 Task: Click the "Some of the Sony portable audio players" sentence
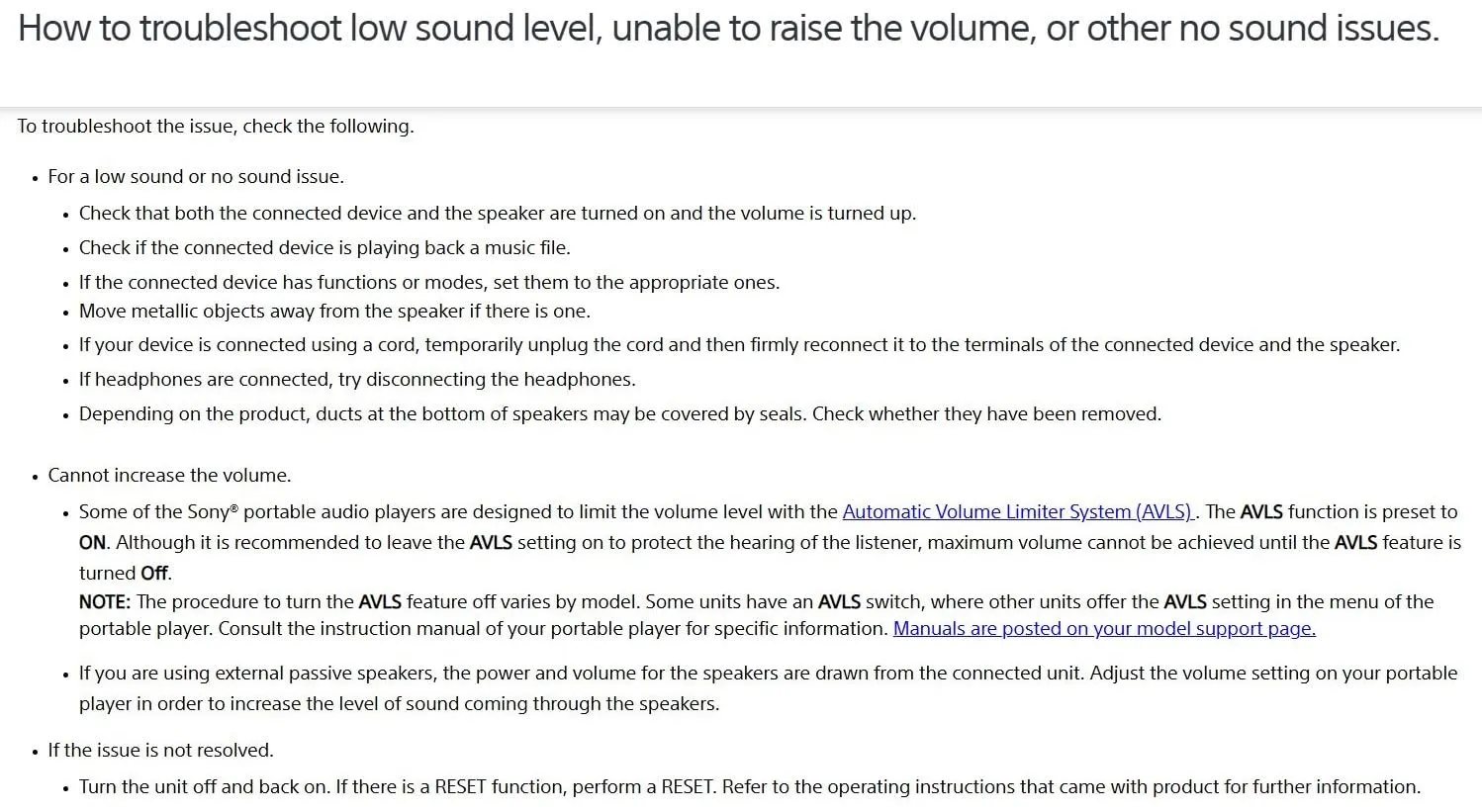pos(458,512)
